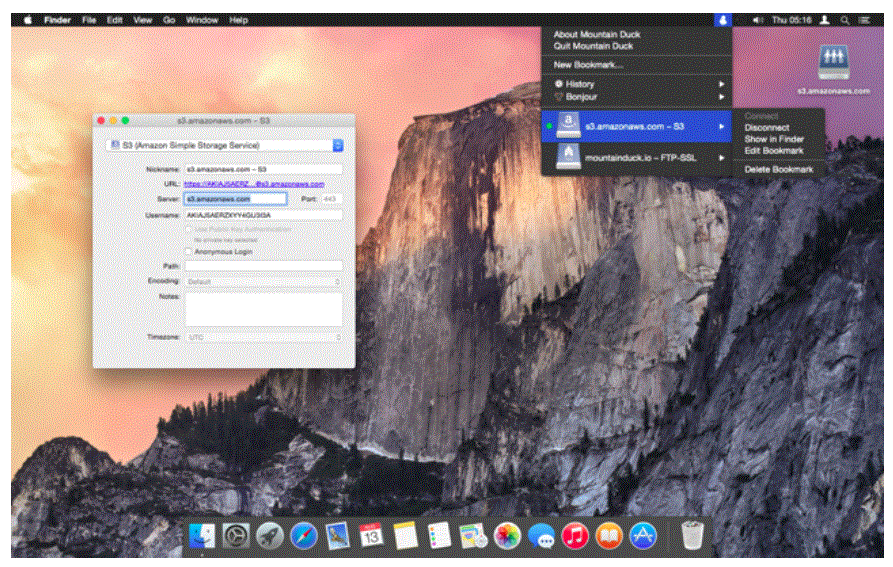This screenshot has height=567, width=893.
Task: Click the Server field
Action: (235, 199)
